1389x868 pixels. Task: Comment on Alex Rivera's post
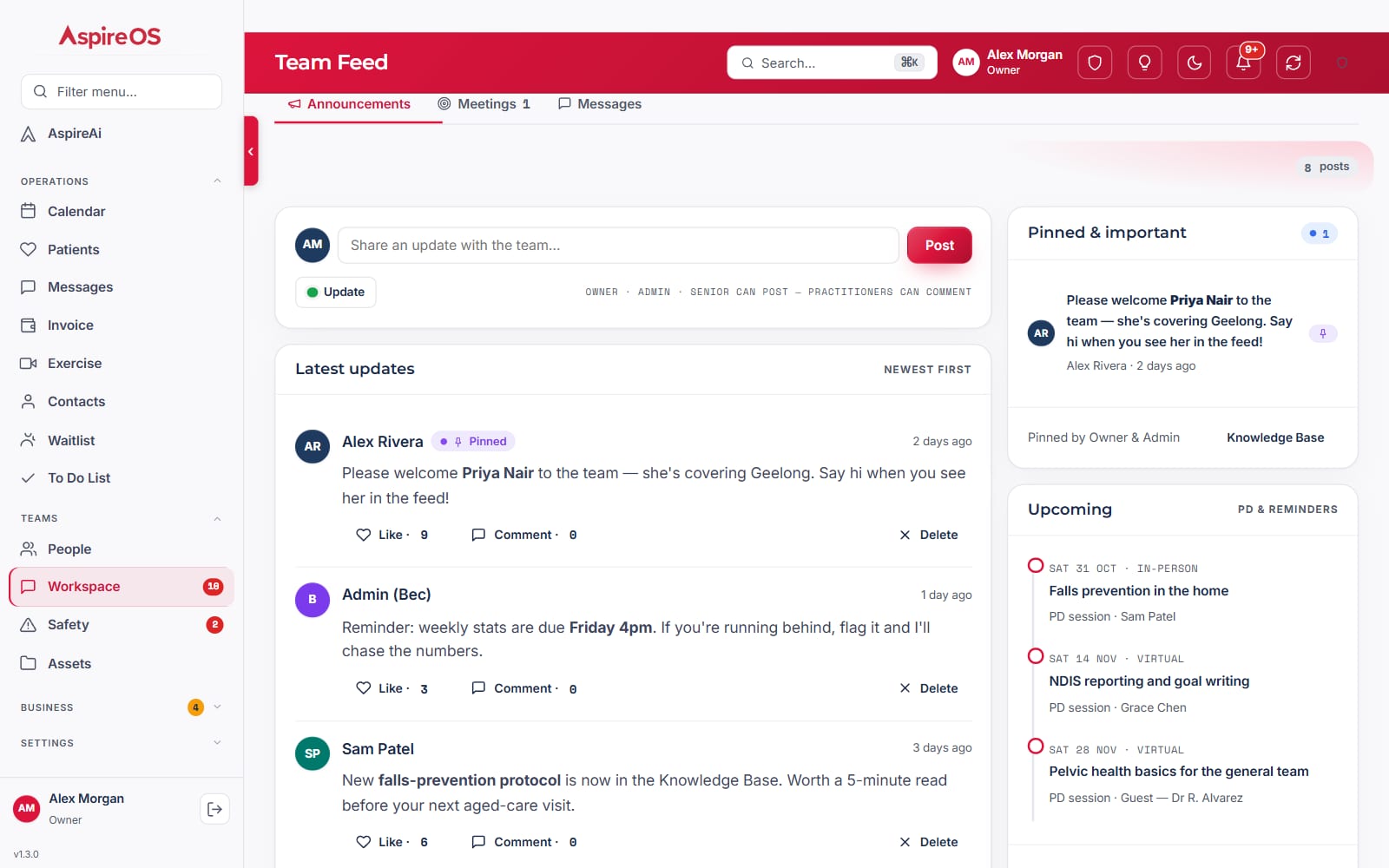[x=524, y=535]
